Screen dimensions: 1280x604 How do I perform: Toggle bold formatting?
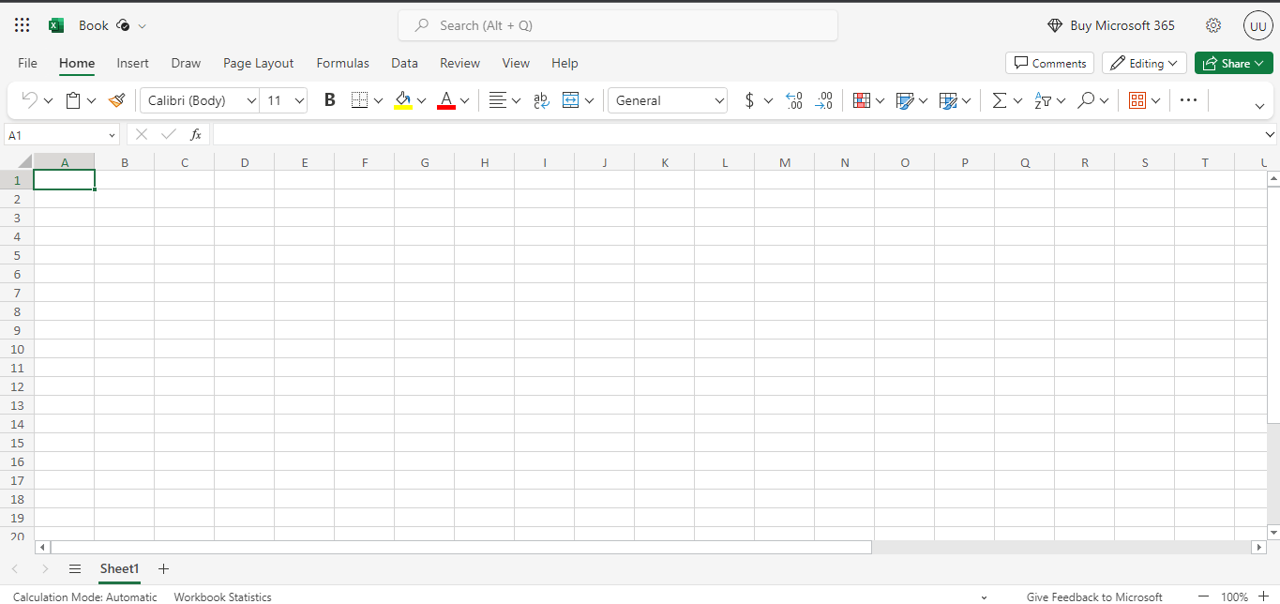pyautogui.click(x=329, y=100)
